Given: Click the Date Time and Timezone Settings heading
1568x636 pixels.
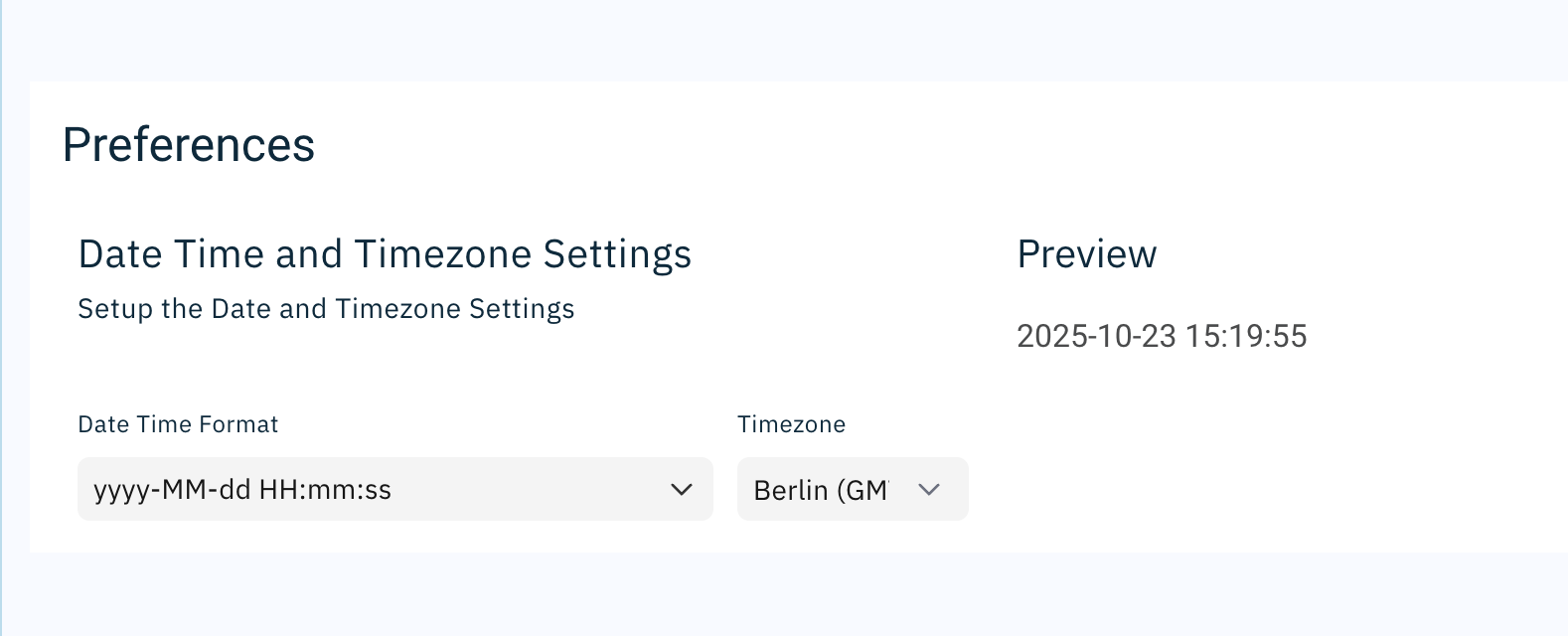Looking at the screenshot, I should (385, 254).
